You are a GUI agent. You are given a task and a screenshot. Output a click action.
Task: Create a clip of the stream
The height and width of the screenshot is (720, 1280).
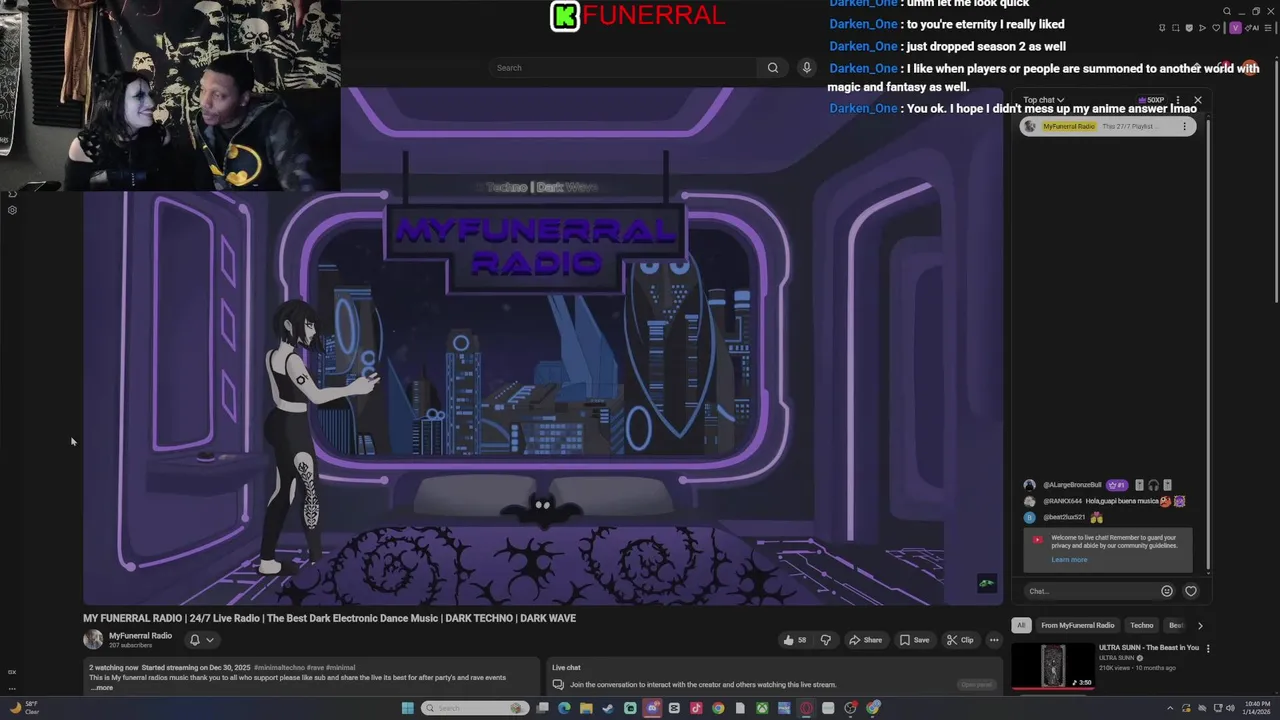(960, 640)
